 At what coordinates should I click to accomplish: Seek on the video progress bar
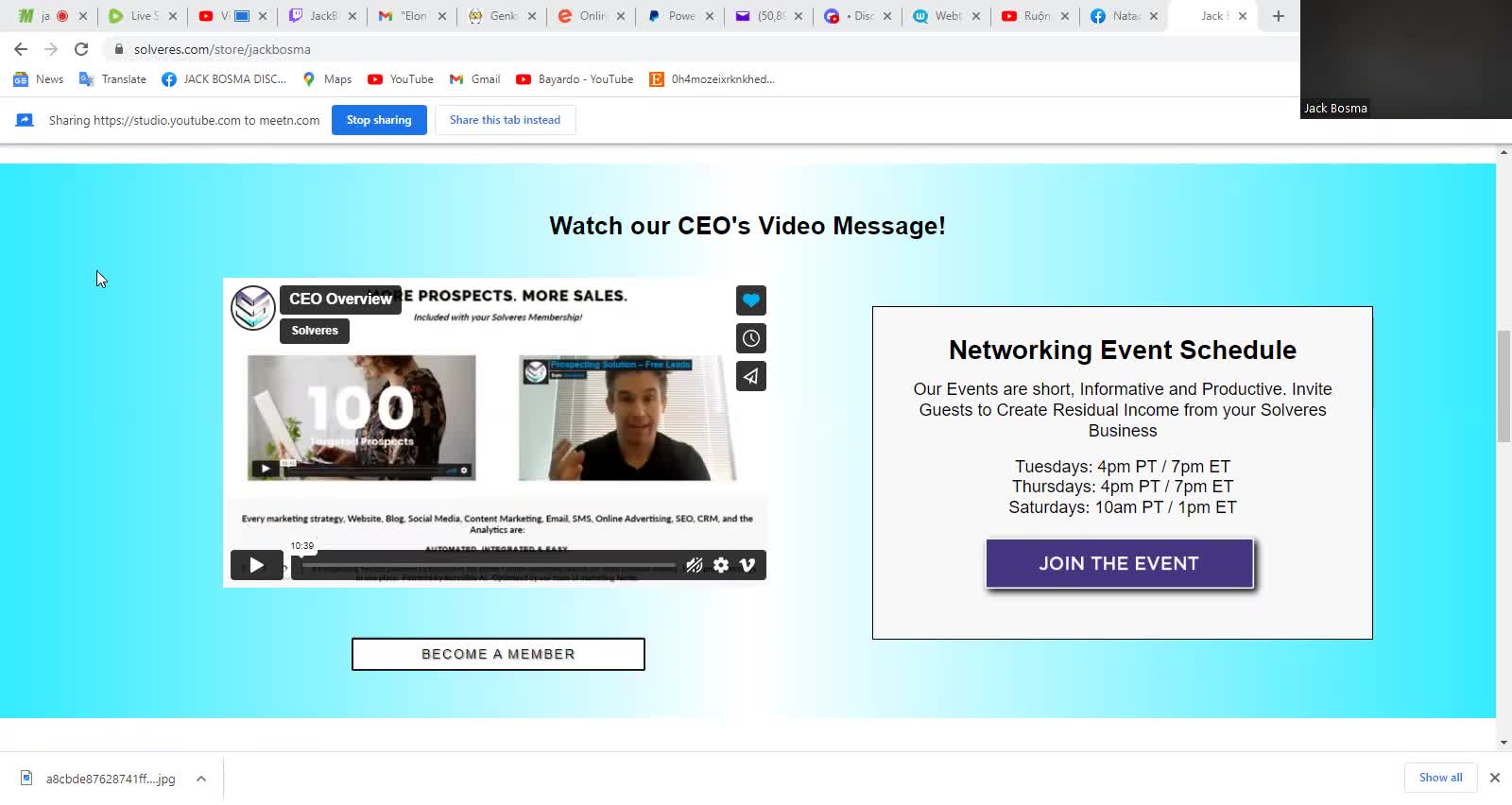click(x=488, y=566)
